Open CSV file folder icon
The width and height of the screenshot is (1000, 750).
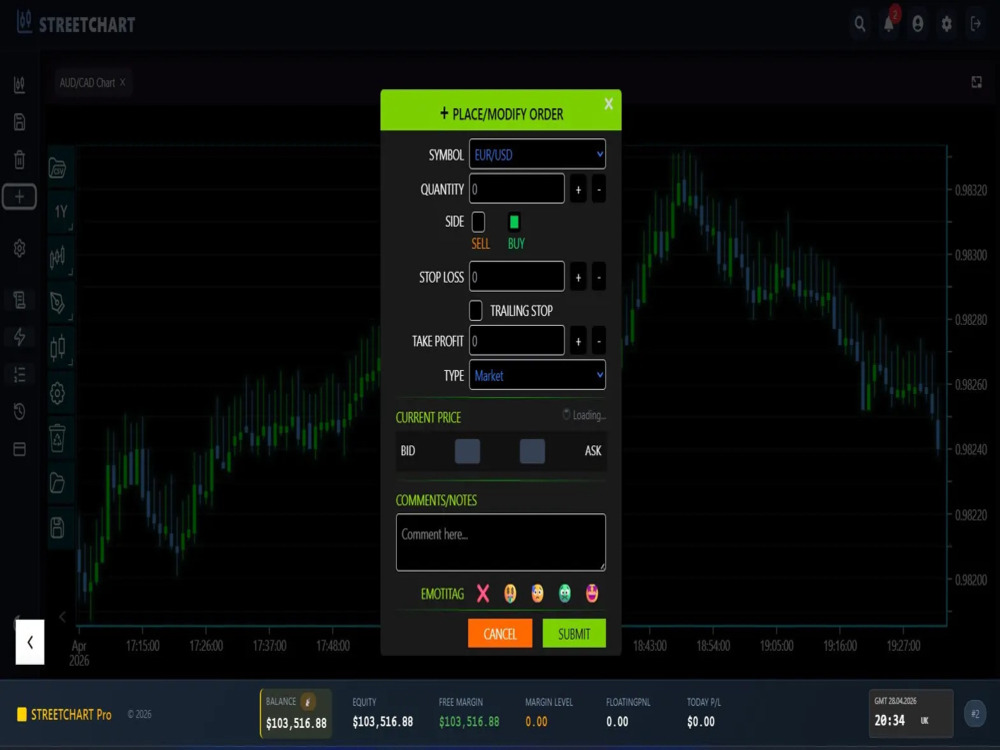57,168
